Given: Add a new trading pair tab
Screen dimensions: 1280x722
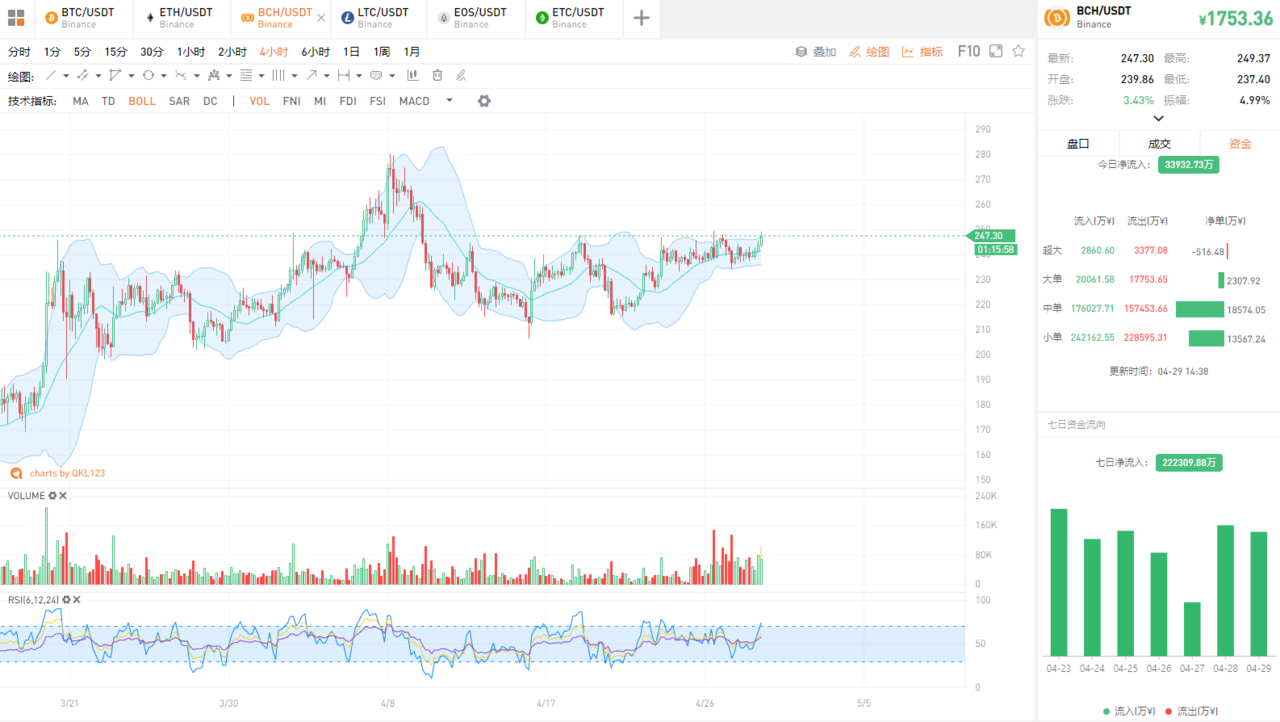Looking at the screenshot, I should coord(641,18).
